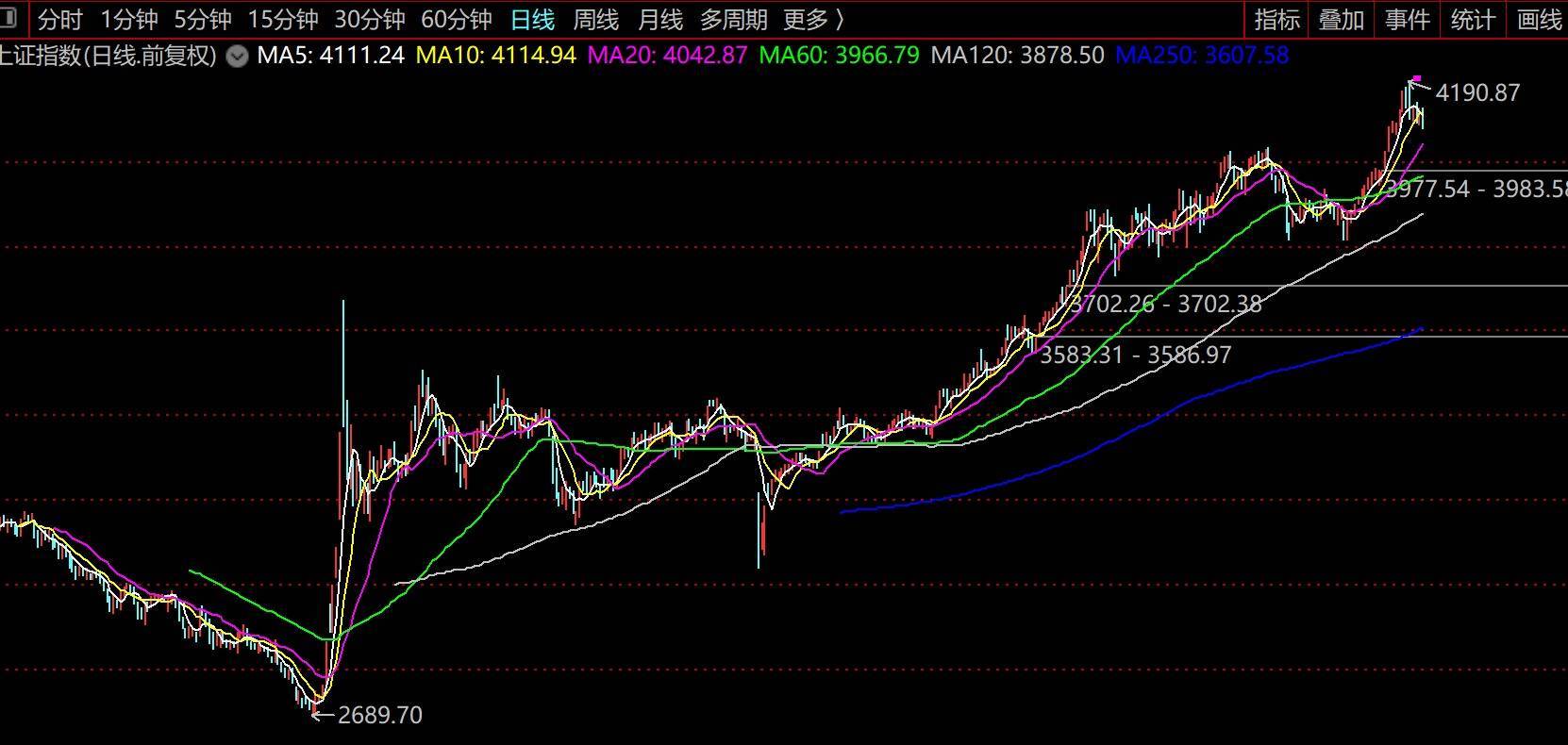Switch to the 分时 intraday tab
The image size is (1568, 745).
[x=60, y=19]
